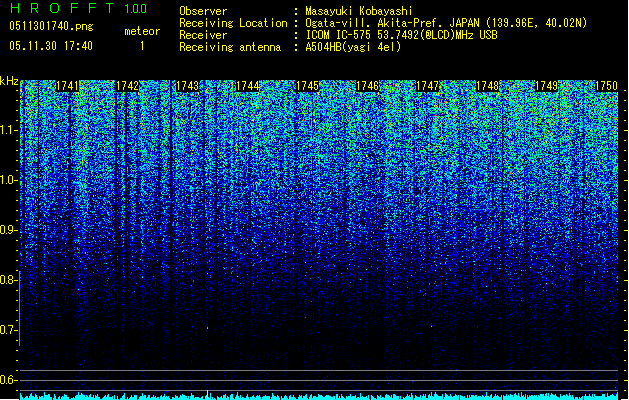
Task: Click the 1749 time marker
Action: tap(547, 86)
